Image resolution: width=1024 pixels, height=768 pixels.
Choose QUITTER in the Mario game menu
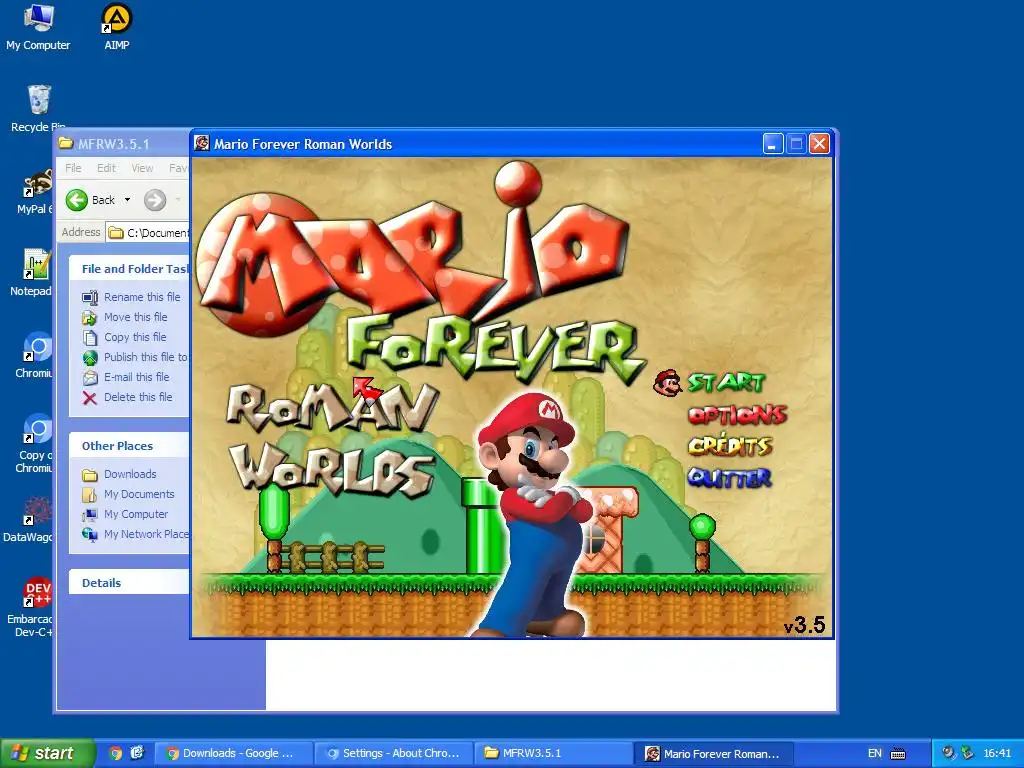(x=729, y=478)
